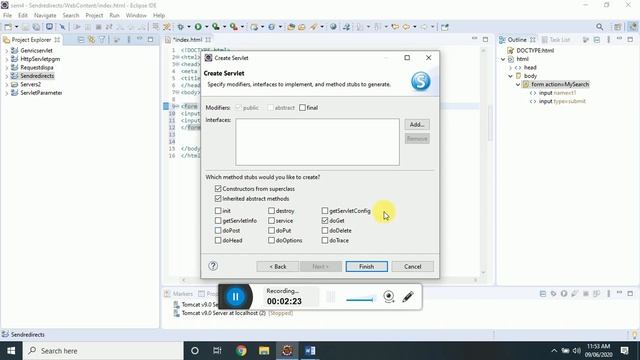The image size is (640, 360).
Task: Uncheck the doGet method stub
Action: [x=324, y=220]
